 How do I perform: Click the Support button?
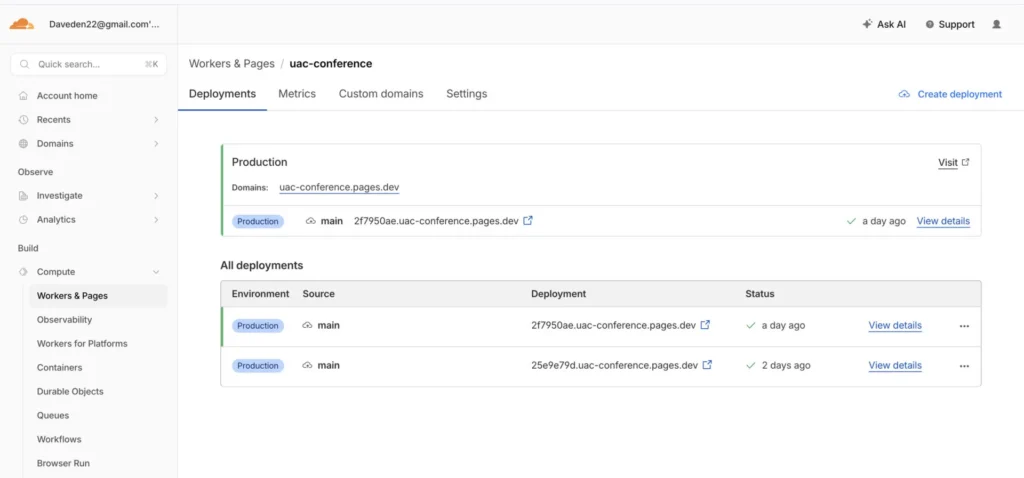point(950,24)
